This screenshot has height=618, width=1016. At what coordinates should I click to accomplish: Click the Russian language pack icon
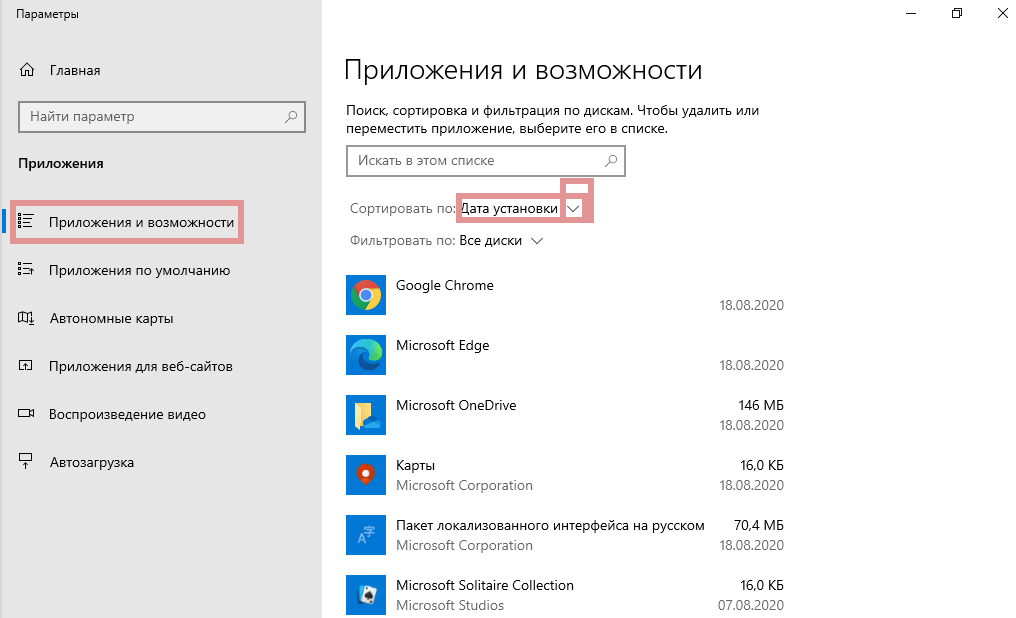click(365, 535)
